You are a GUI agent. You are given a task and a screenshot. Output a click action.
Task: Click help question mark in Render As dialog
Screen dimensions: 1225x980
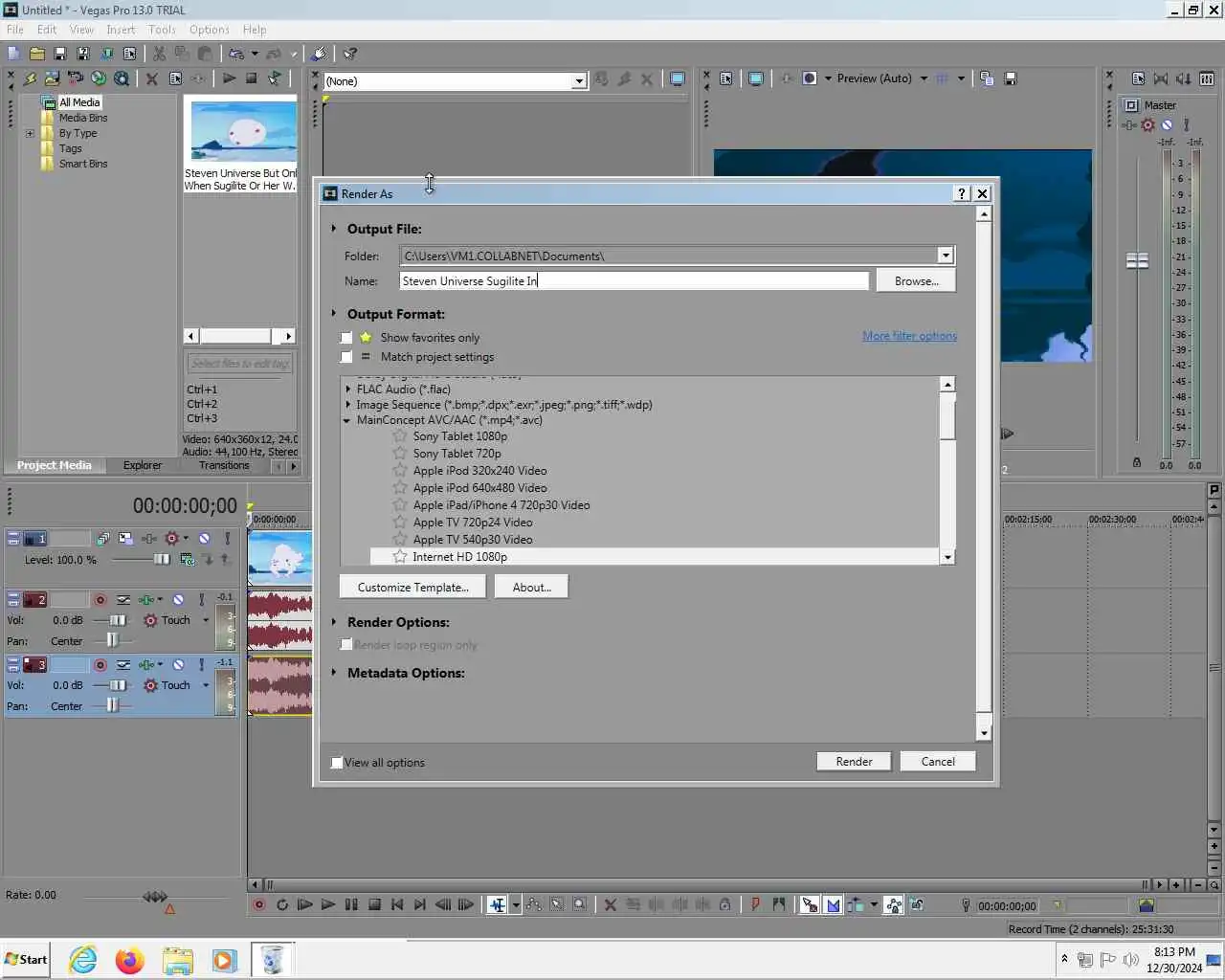(x=962, y=193)
